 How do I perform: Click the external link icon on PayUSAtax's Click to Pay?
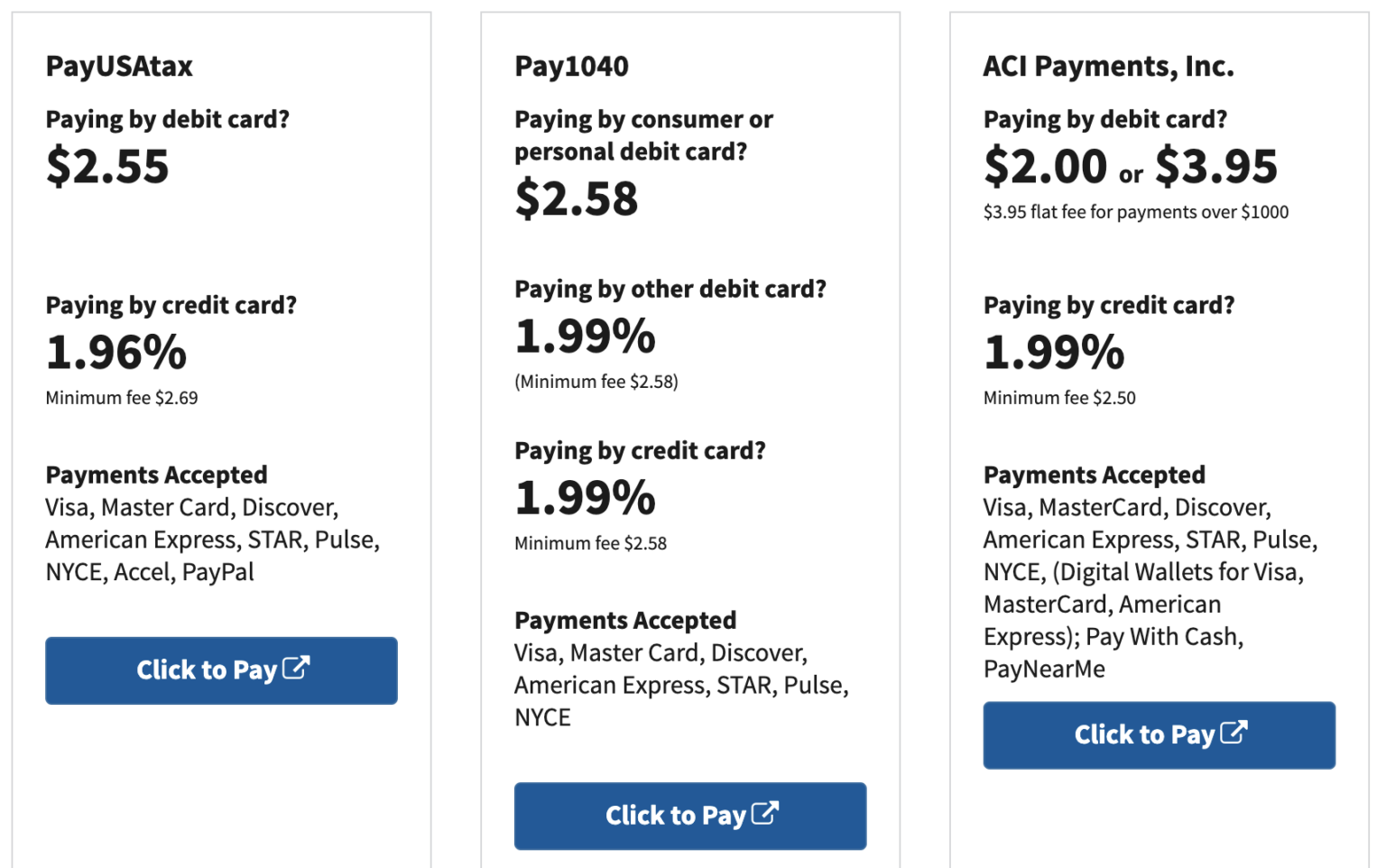pos(298,669)
